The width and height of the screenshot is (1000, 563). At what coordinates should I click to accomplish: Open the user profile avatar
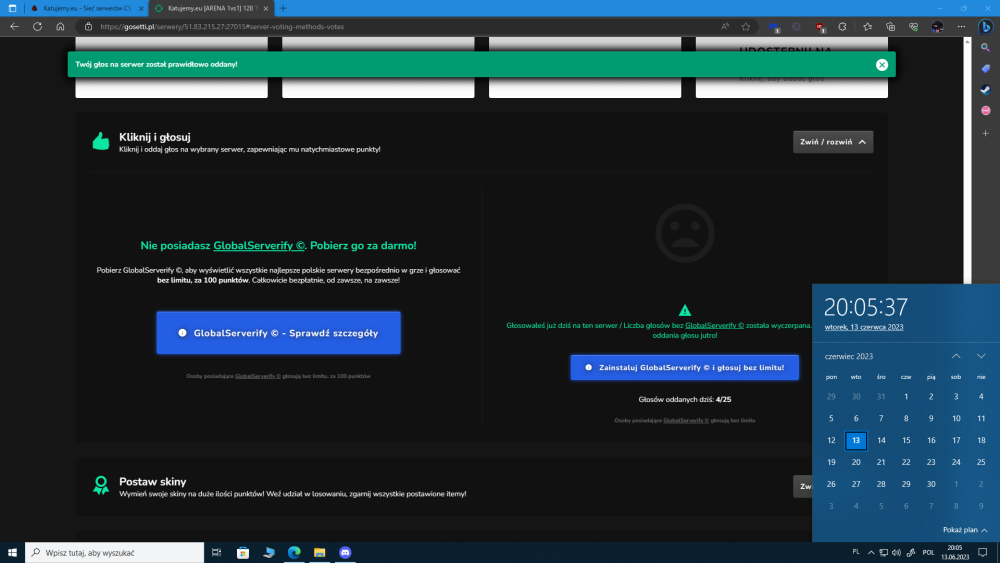[937, 27]
